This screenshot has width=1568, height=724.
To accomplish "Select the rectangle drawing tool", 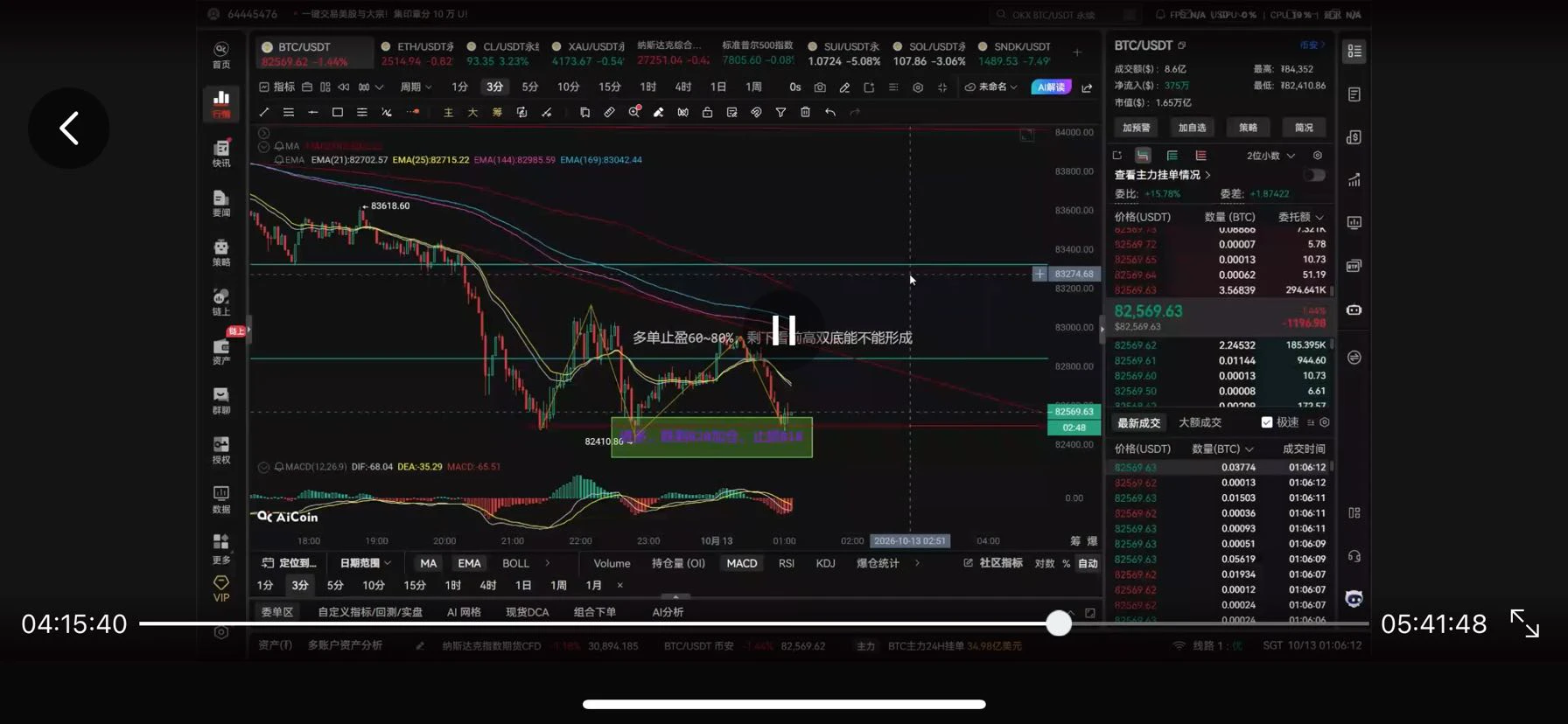I will click(338, 112).
